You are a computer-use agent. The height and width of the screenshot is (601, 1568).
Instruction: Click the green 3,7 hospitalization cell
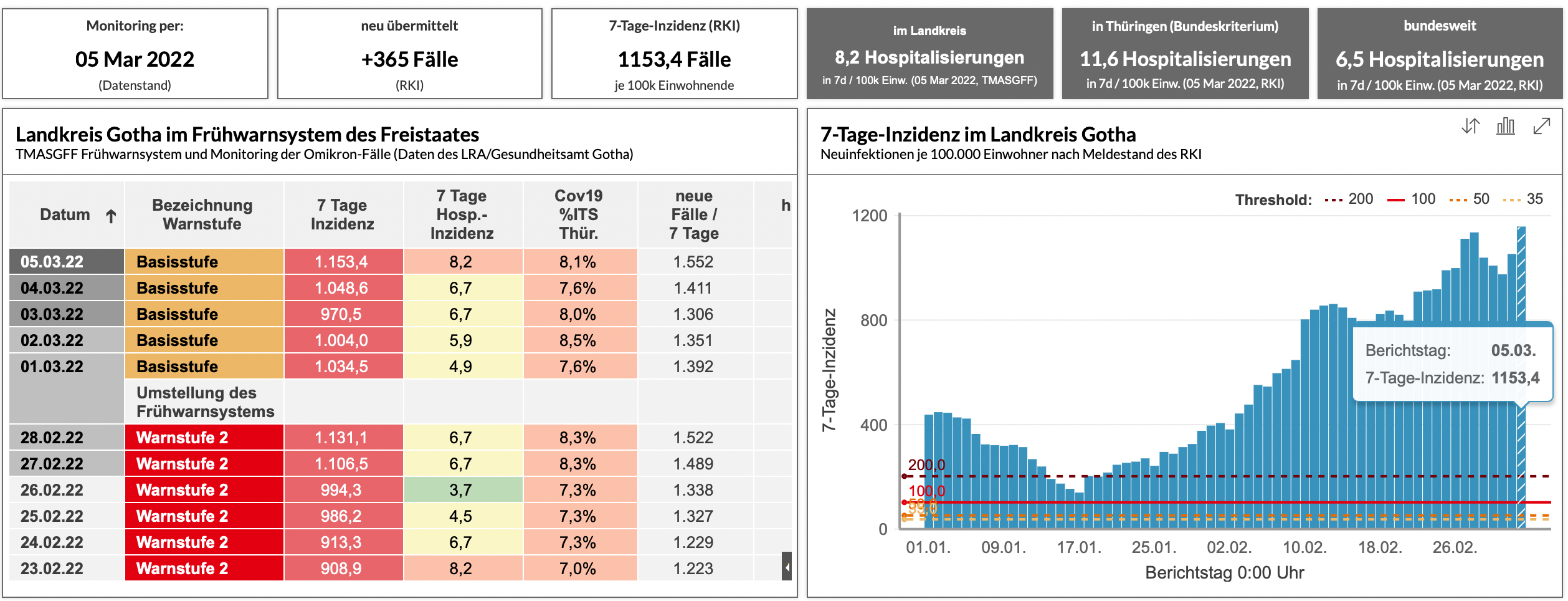[x=463, y=489]
